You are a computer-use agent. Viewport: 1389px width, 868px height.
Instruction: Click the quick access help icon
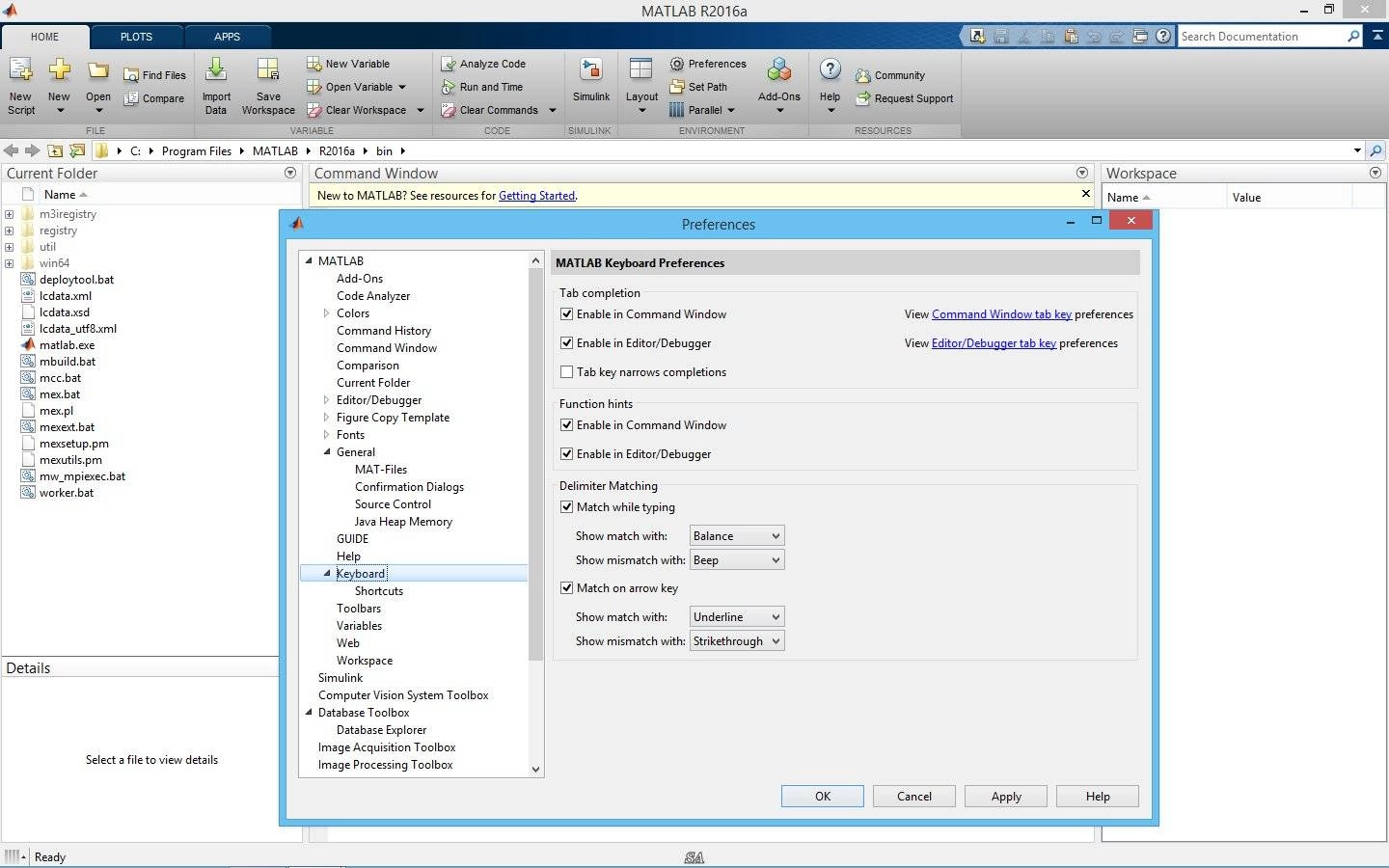(x=1163, y=37)
